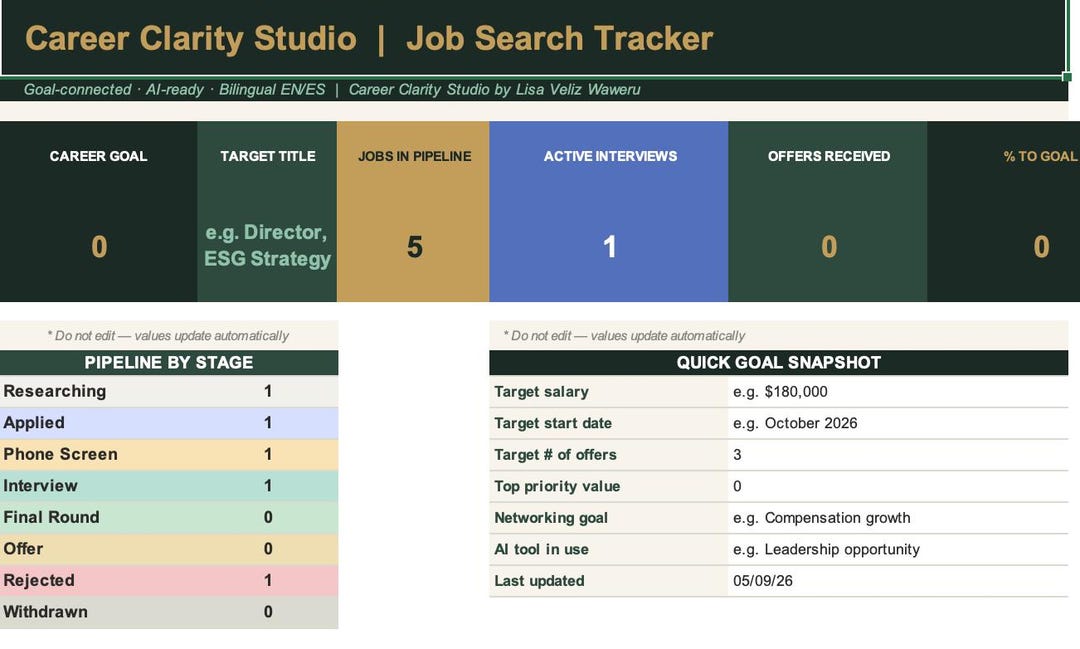Viewport: 1080px width, 649px height.
Task: Click the Top priority value label
Action: pos(557,486)
